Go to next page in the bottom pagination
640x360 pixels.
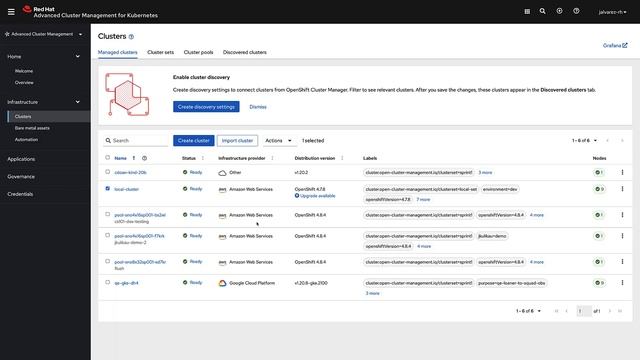tap(609, 311)
